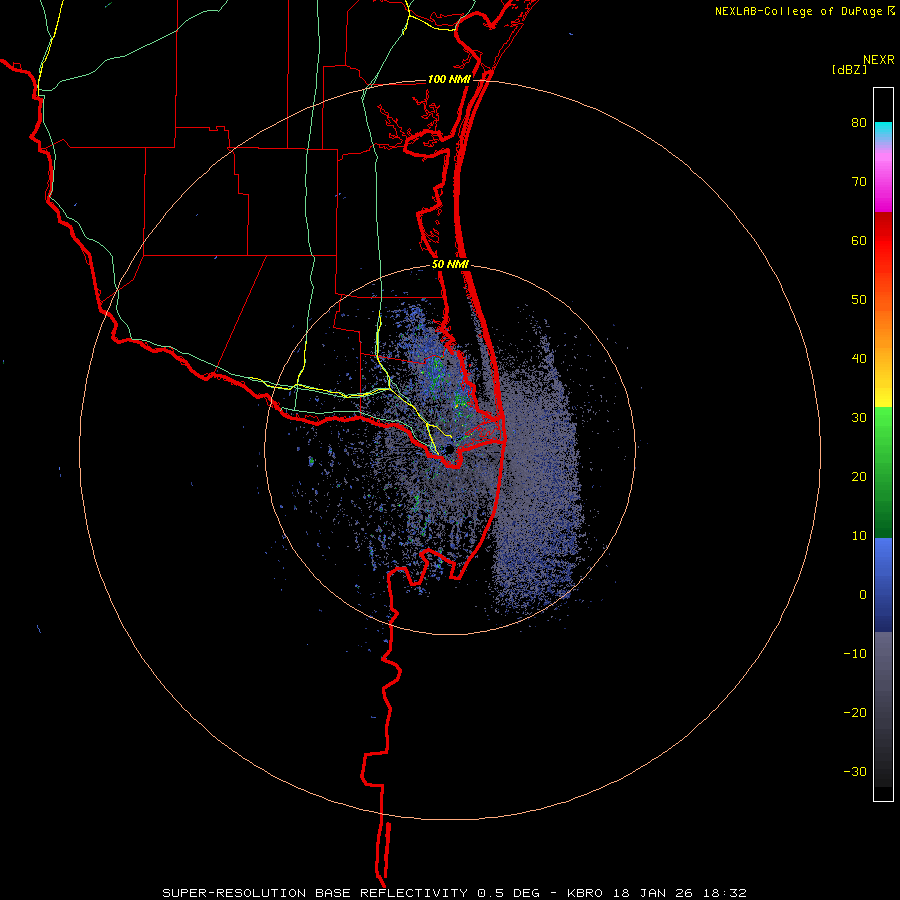Click the cyan top band of the color bar

tap(883, 131)
